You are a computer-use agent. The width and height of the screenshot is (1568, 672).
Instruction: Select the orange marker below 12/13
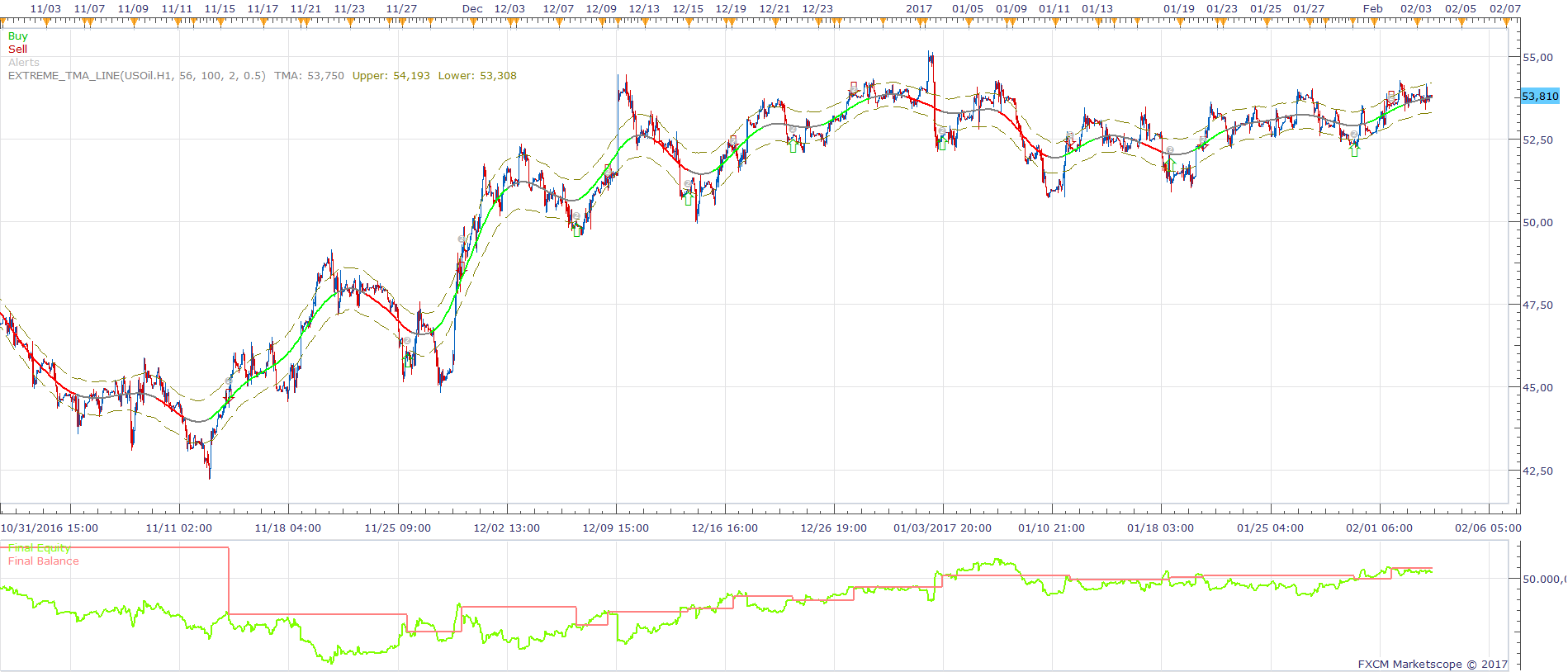644,23
